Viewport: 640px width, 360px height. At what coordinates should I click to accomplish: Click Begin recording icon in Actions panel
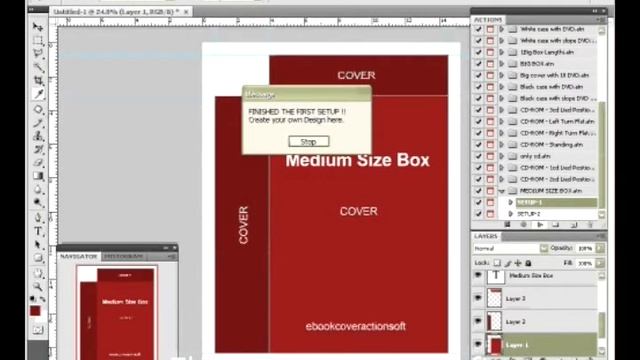coord(524,224)
